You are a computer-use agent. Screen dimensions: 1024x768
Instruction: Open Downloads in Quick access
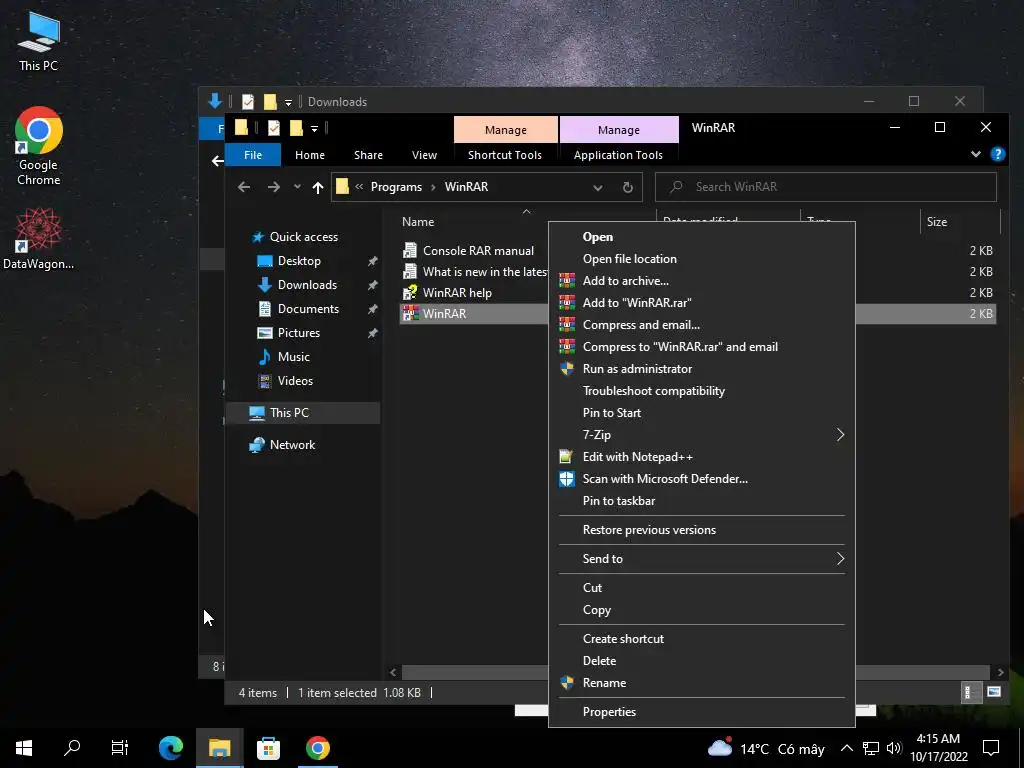307,285
